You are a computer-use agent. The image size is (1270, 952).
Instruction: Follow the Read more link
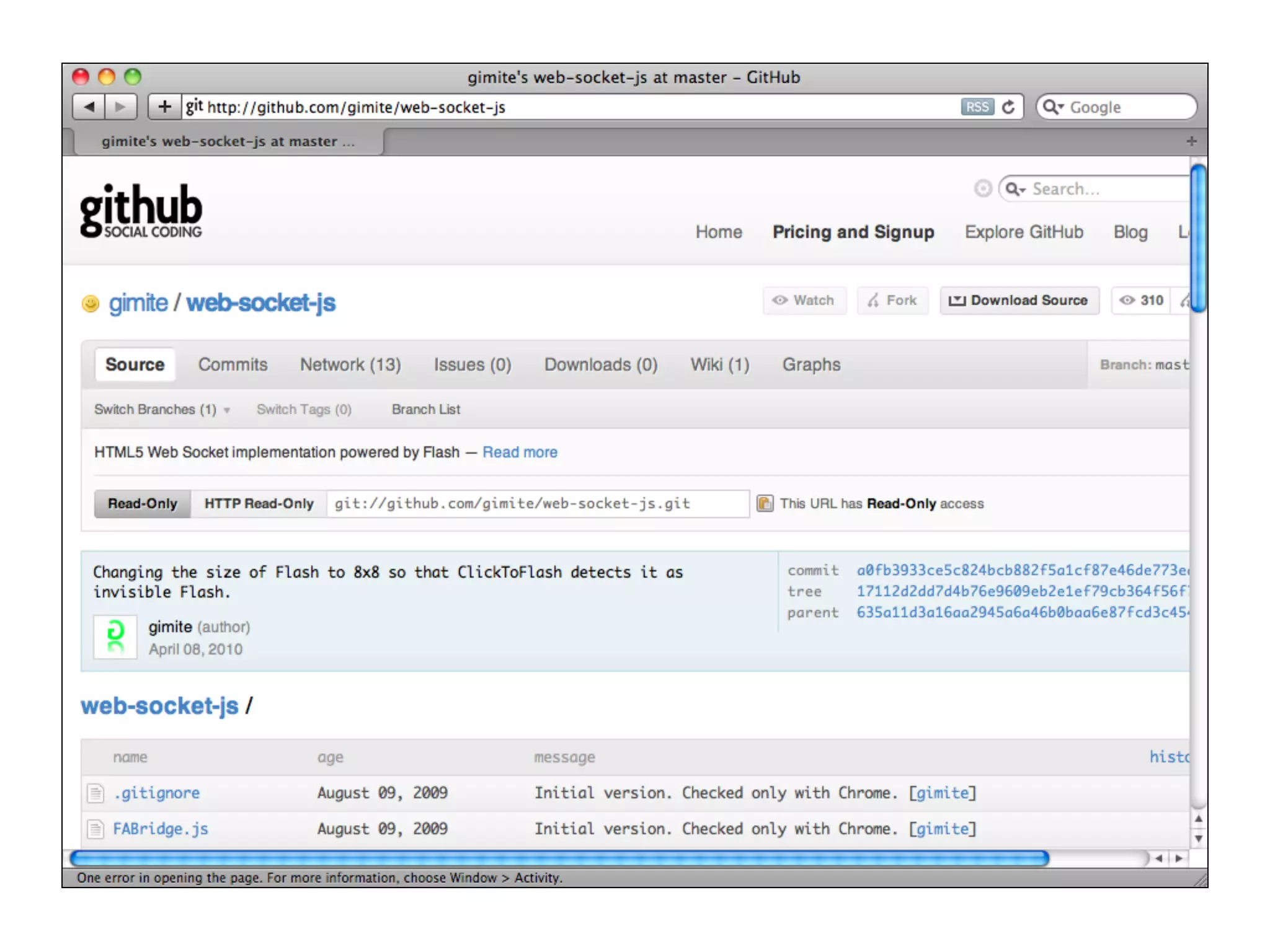tap(520, 452)
